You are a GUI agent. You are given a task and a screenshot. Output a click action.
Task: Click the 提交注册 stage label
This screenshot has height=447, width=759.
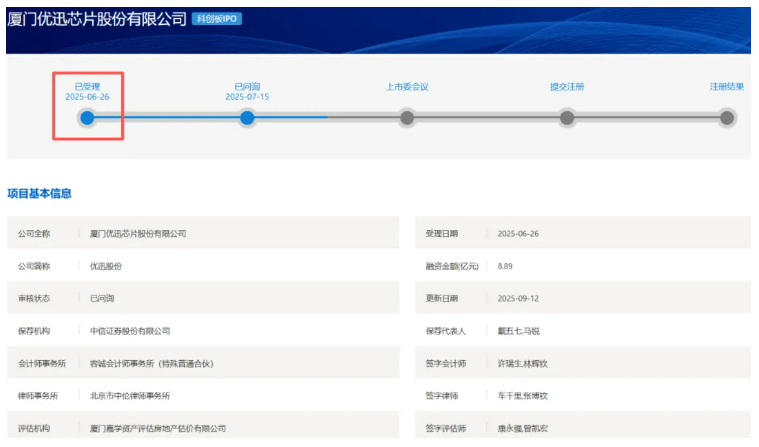click(x=567, y=87)
